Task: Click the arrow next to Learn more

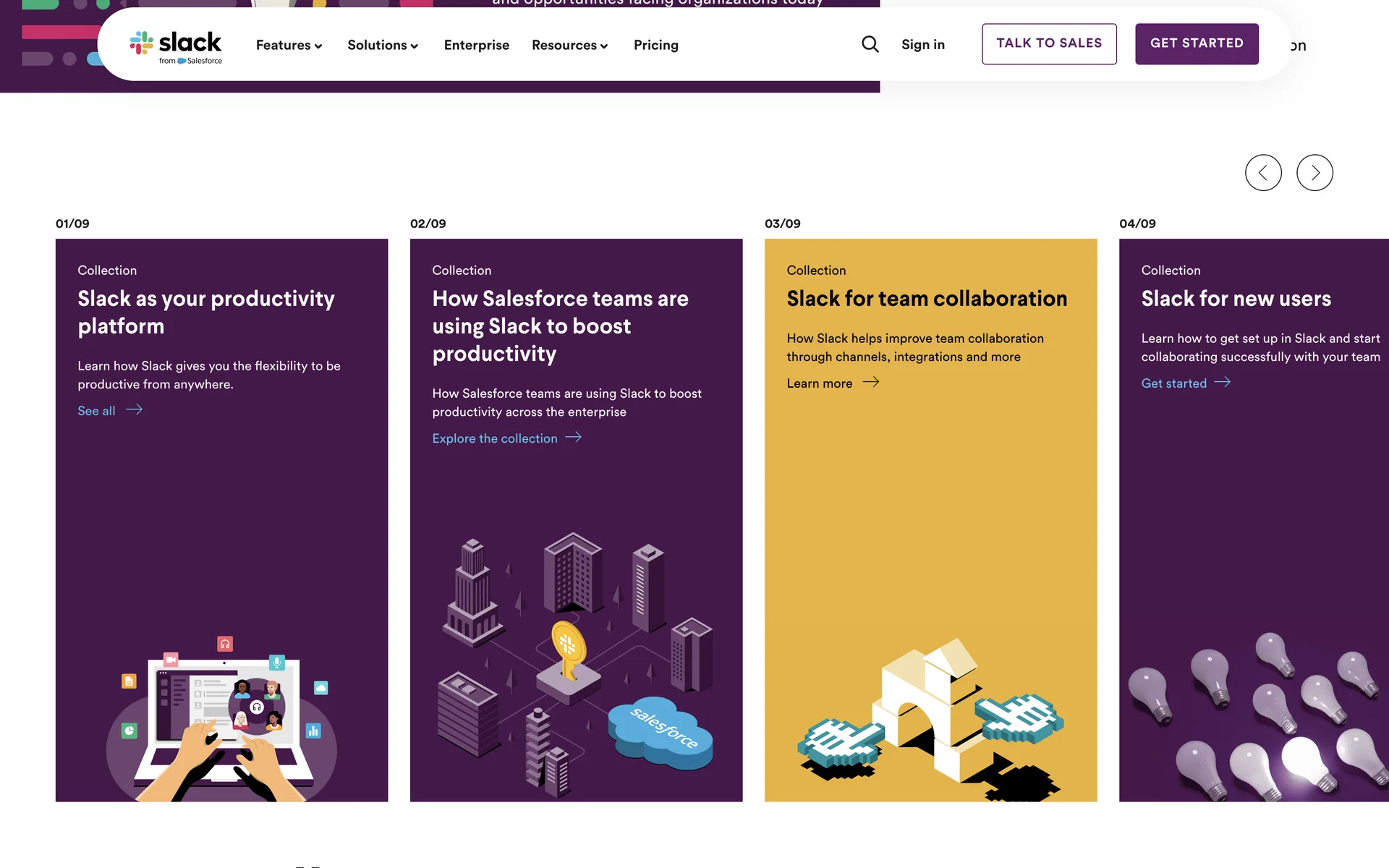Action: click(871, 383)
